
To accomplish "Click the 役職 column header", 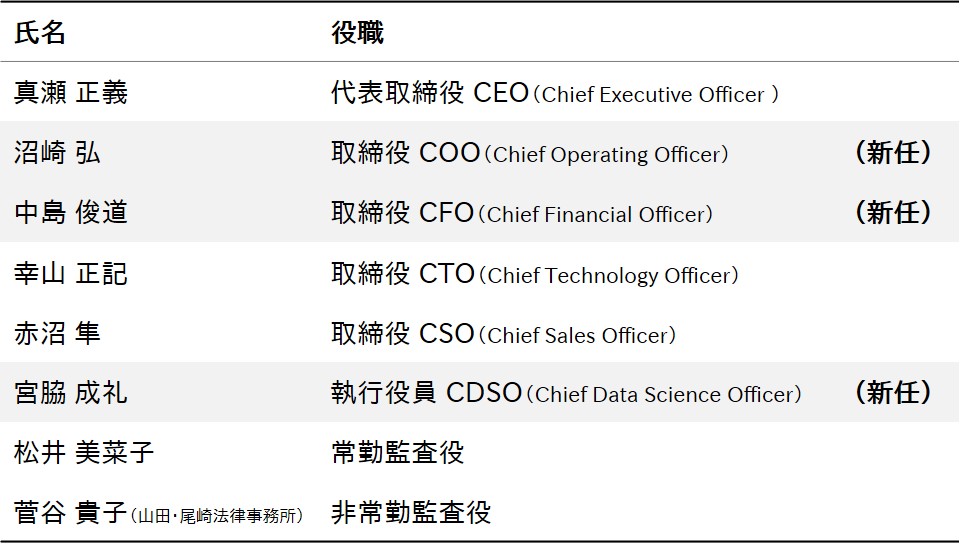I will 357,33.
